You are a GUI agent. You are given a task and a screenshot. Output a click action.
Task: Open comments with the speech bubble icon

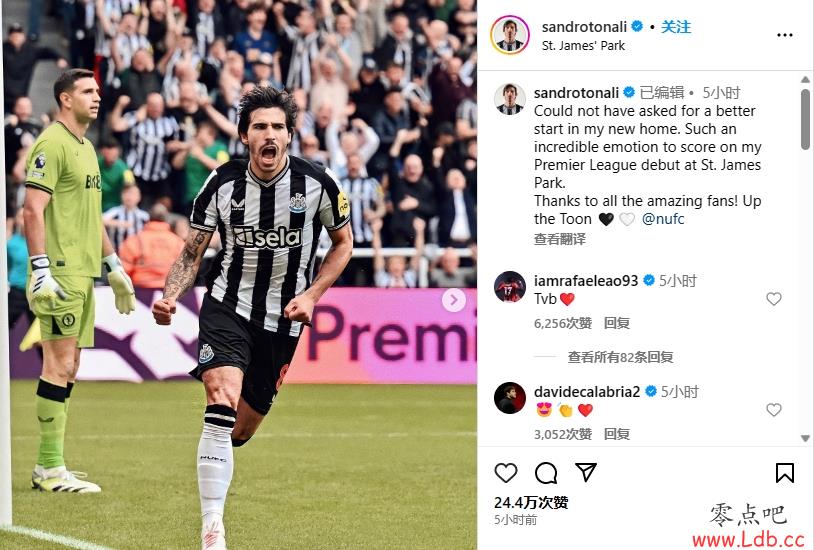546,473
